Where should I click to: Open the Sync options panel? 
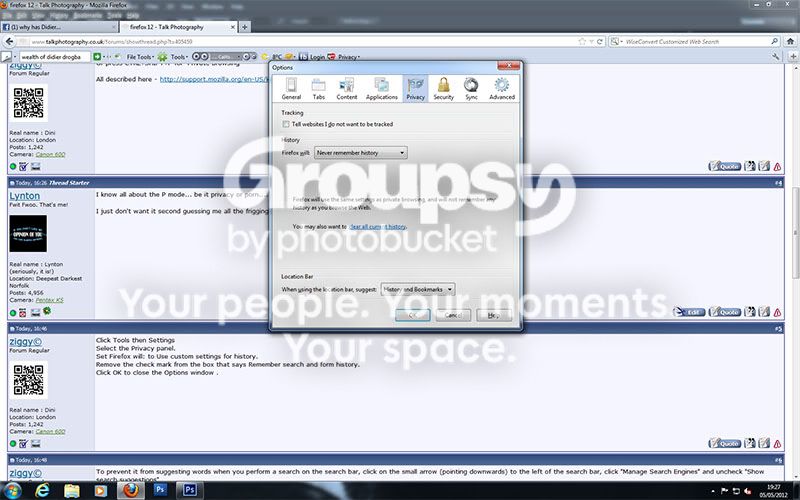point(471,88)
